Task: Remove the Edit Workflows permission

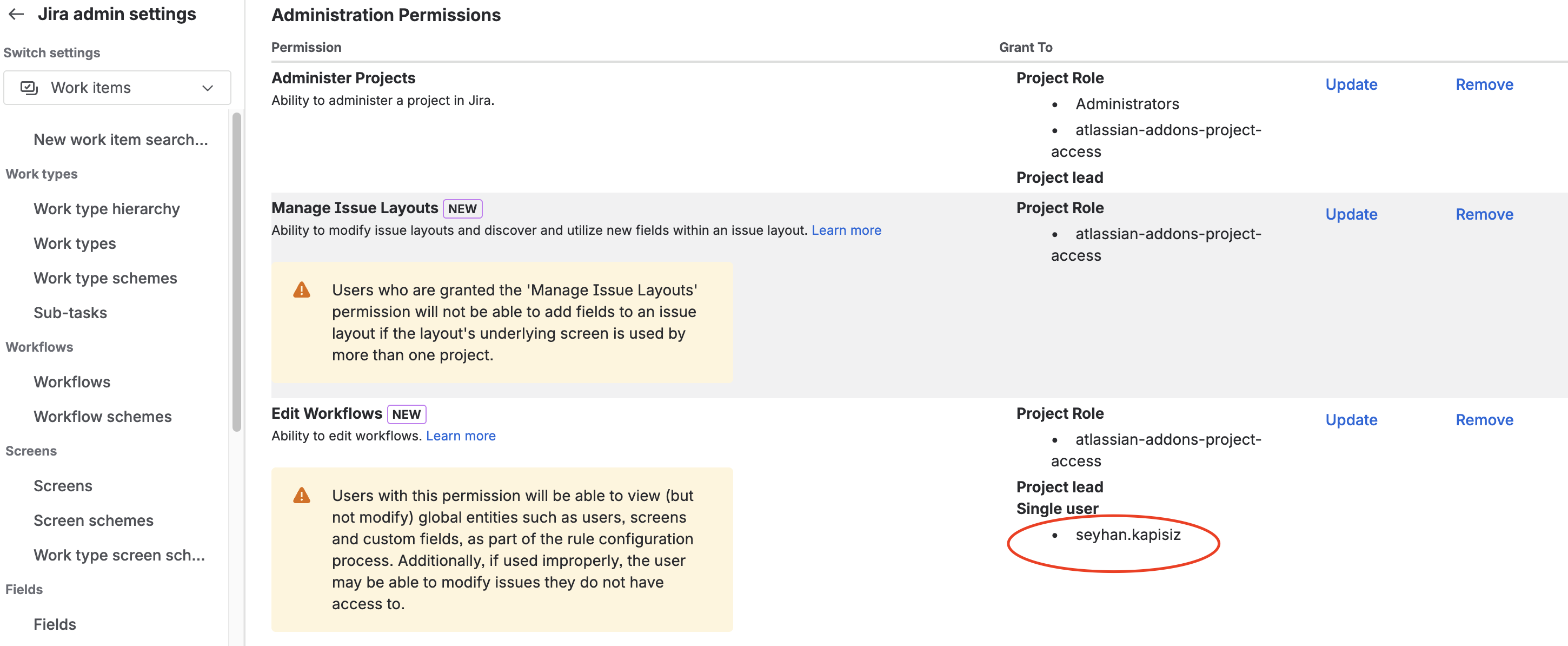Action: pyautogui.click(x=1484, y=420)
